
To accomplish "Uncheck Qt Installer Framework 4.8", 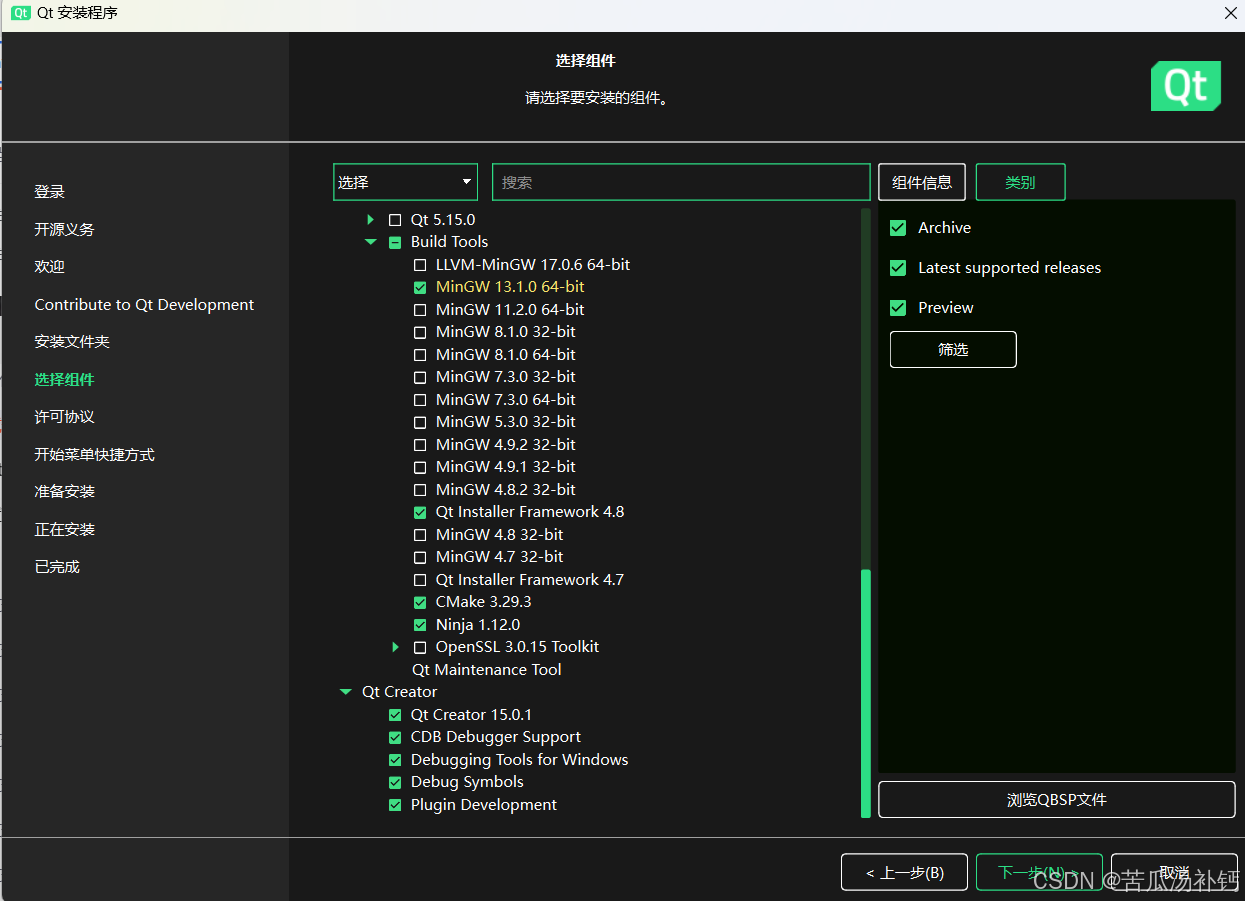I will point(420,512).
